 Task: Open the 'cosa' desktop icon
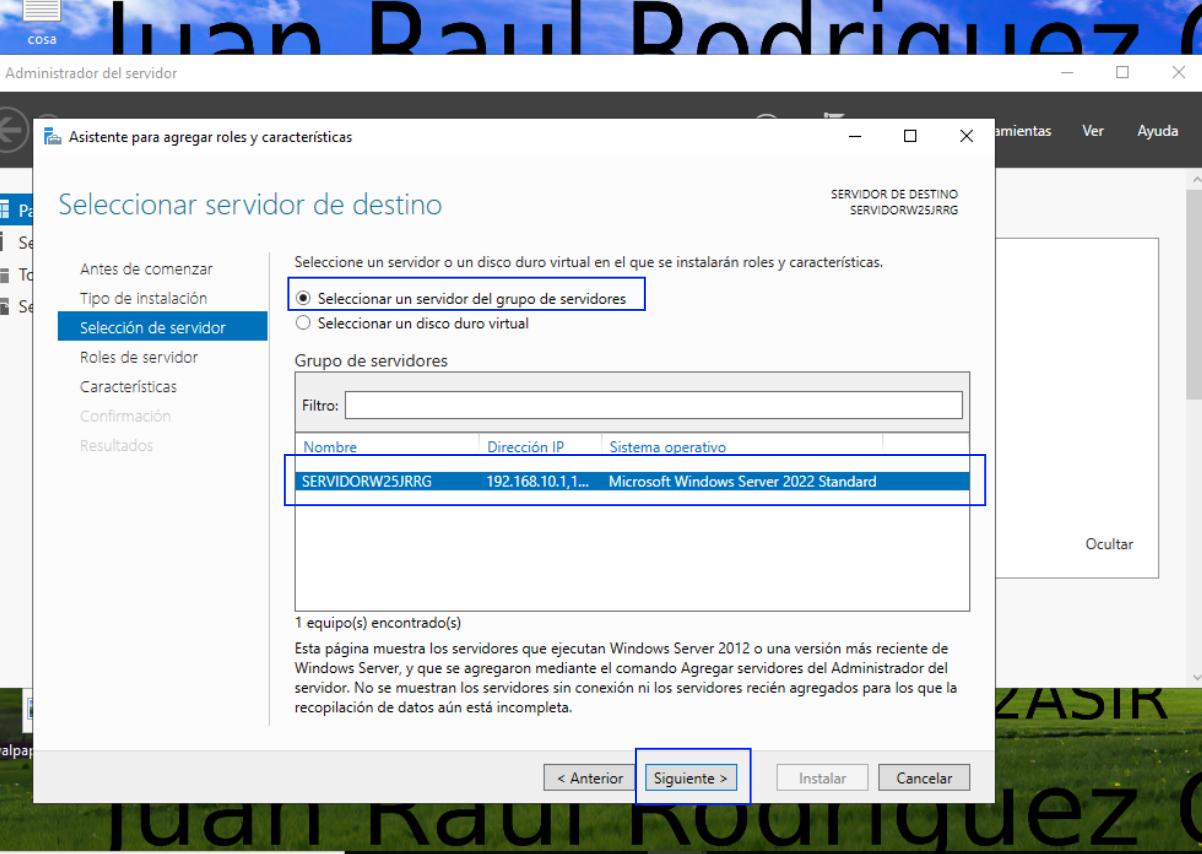tap(41, 22)
